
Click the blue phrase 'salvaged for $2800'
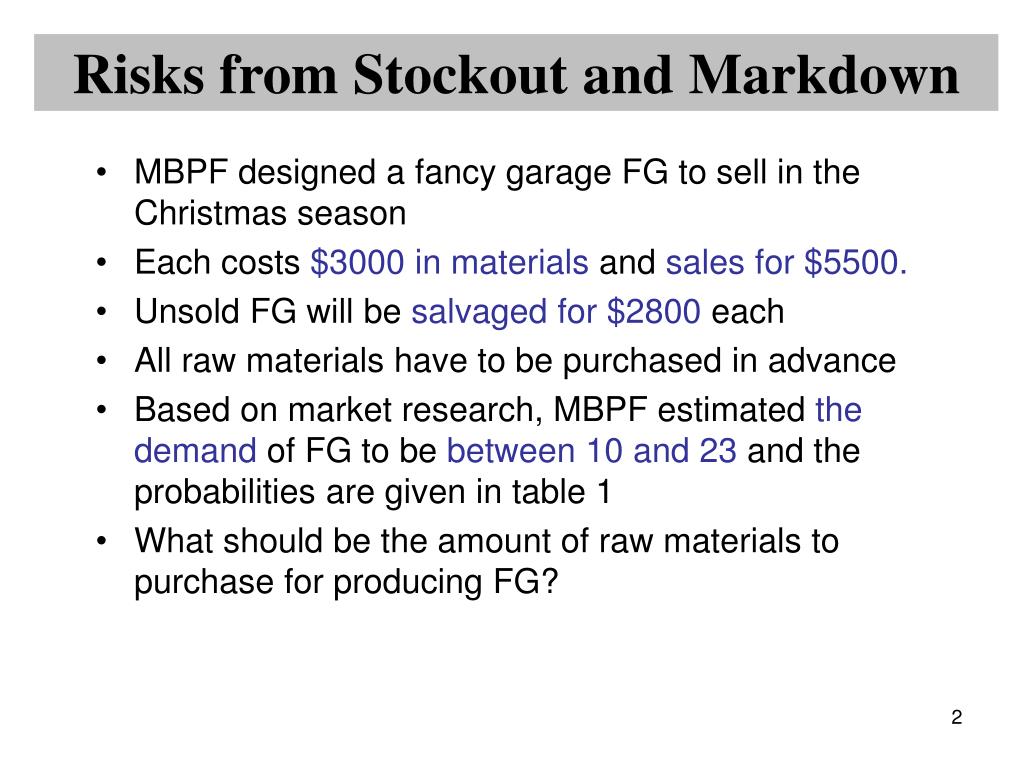click(556, 312)
